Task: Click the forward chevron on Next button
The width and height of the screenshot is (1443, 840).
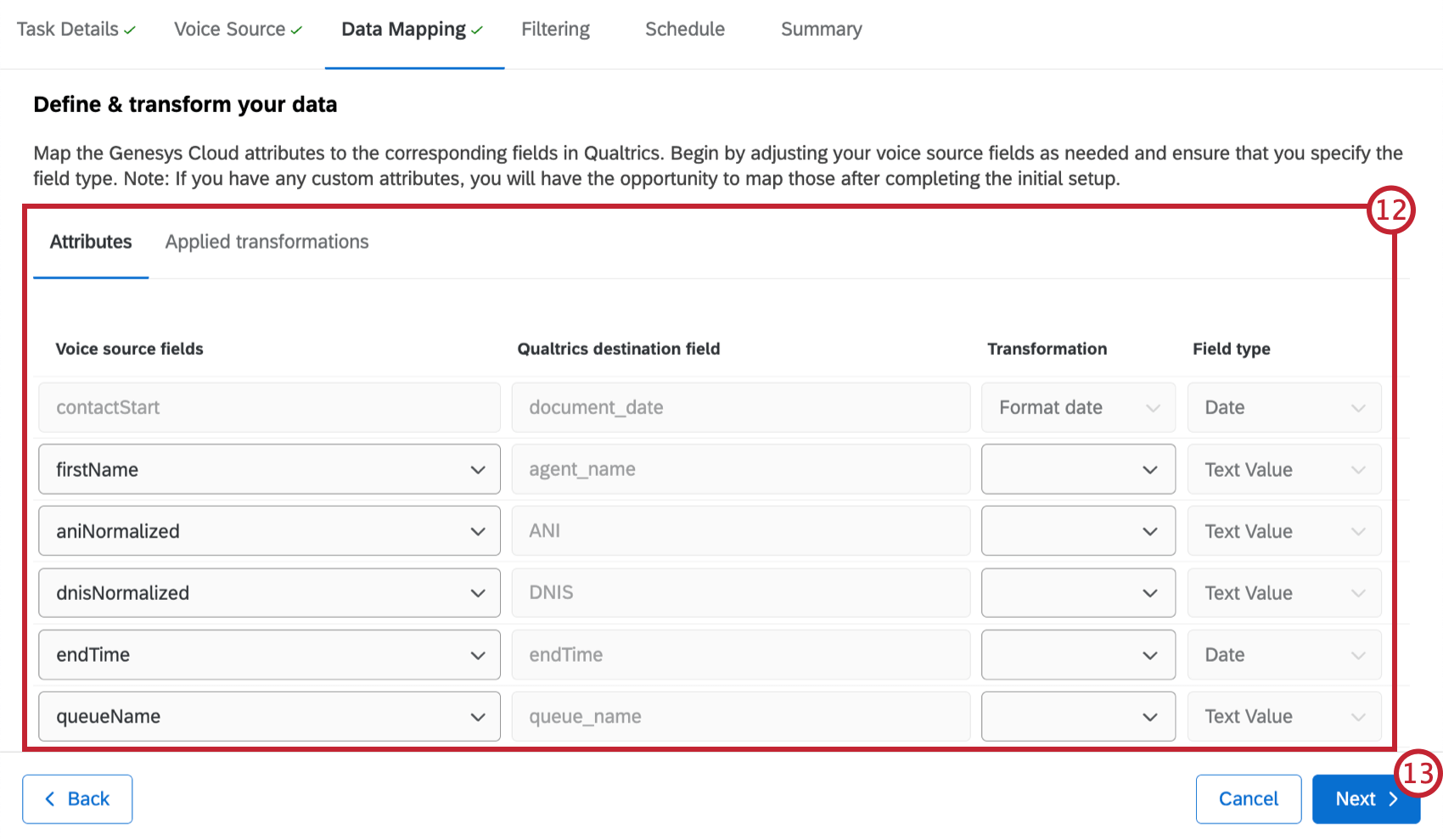Action: point(1393,798)
